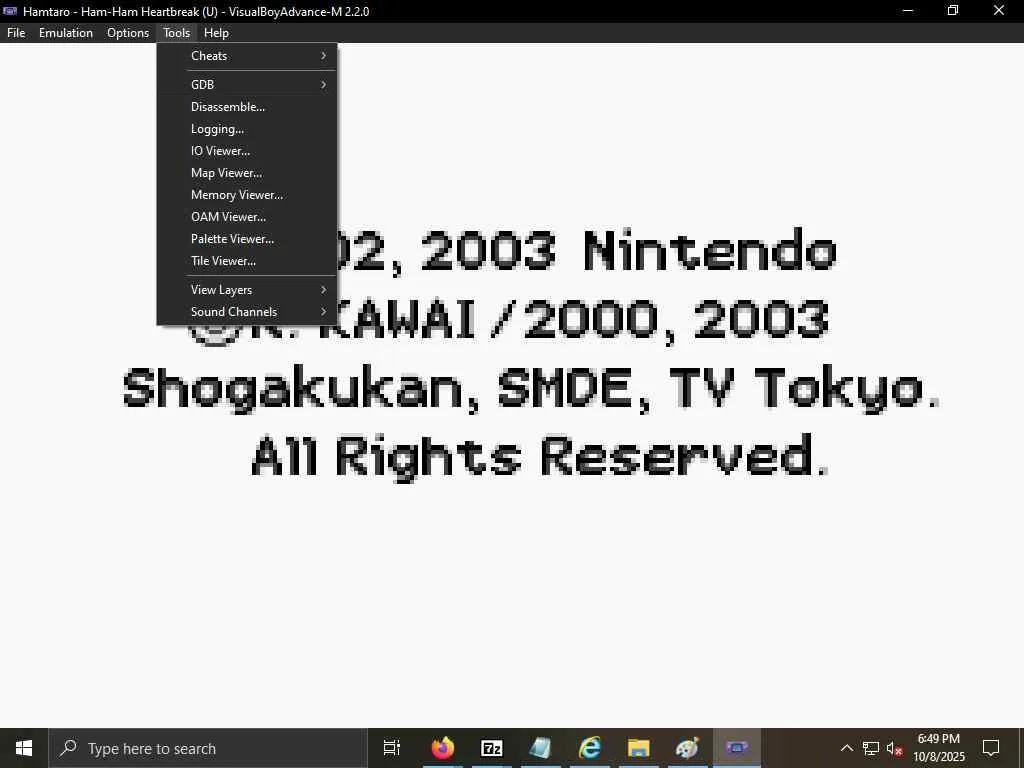Open the File menu
1024x768 pixels.
(x=16, y=33)
